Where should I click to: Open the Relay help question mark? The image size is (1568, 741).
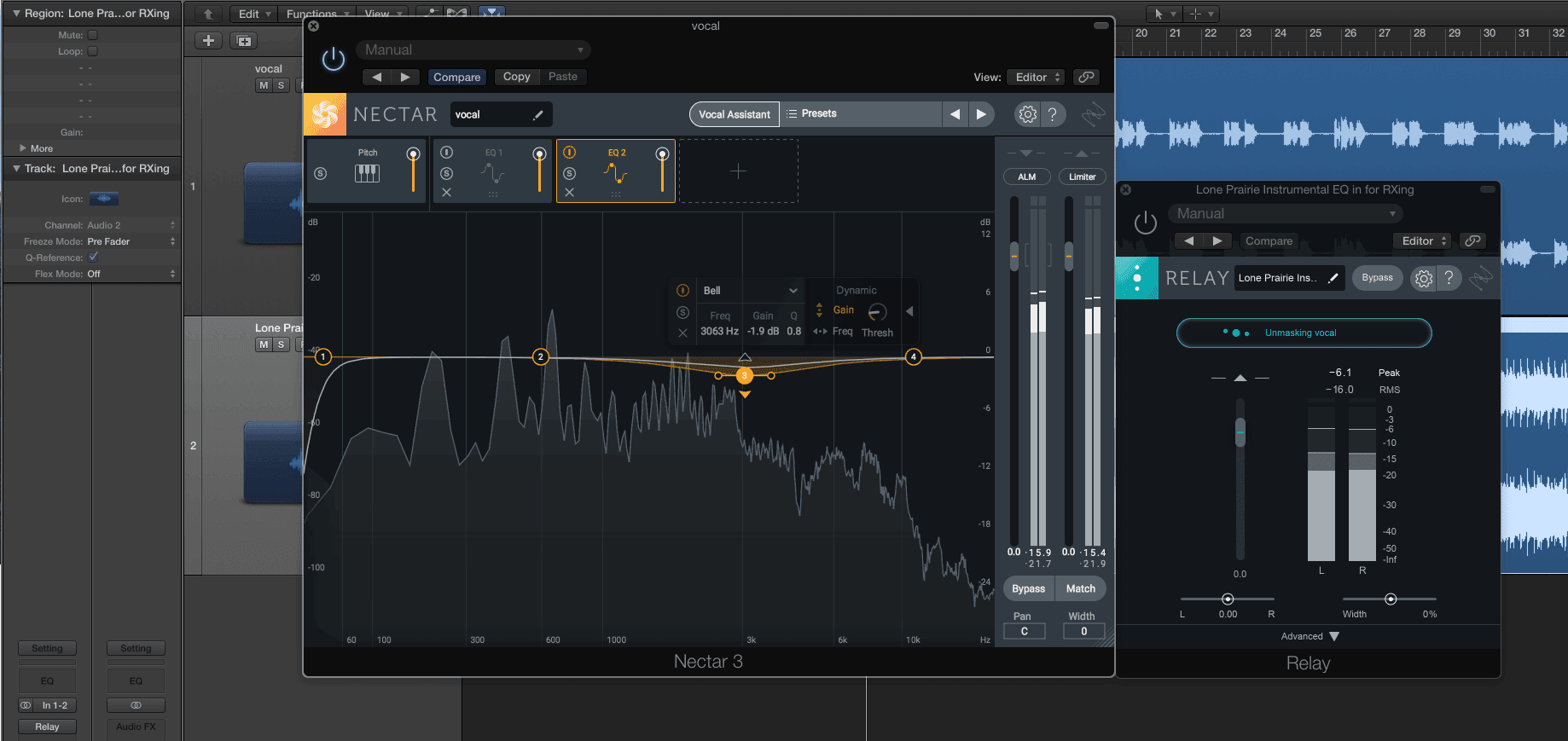coord(1449,278)
